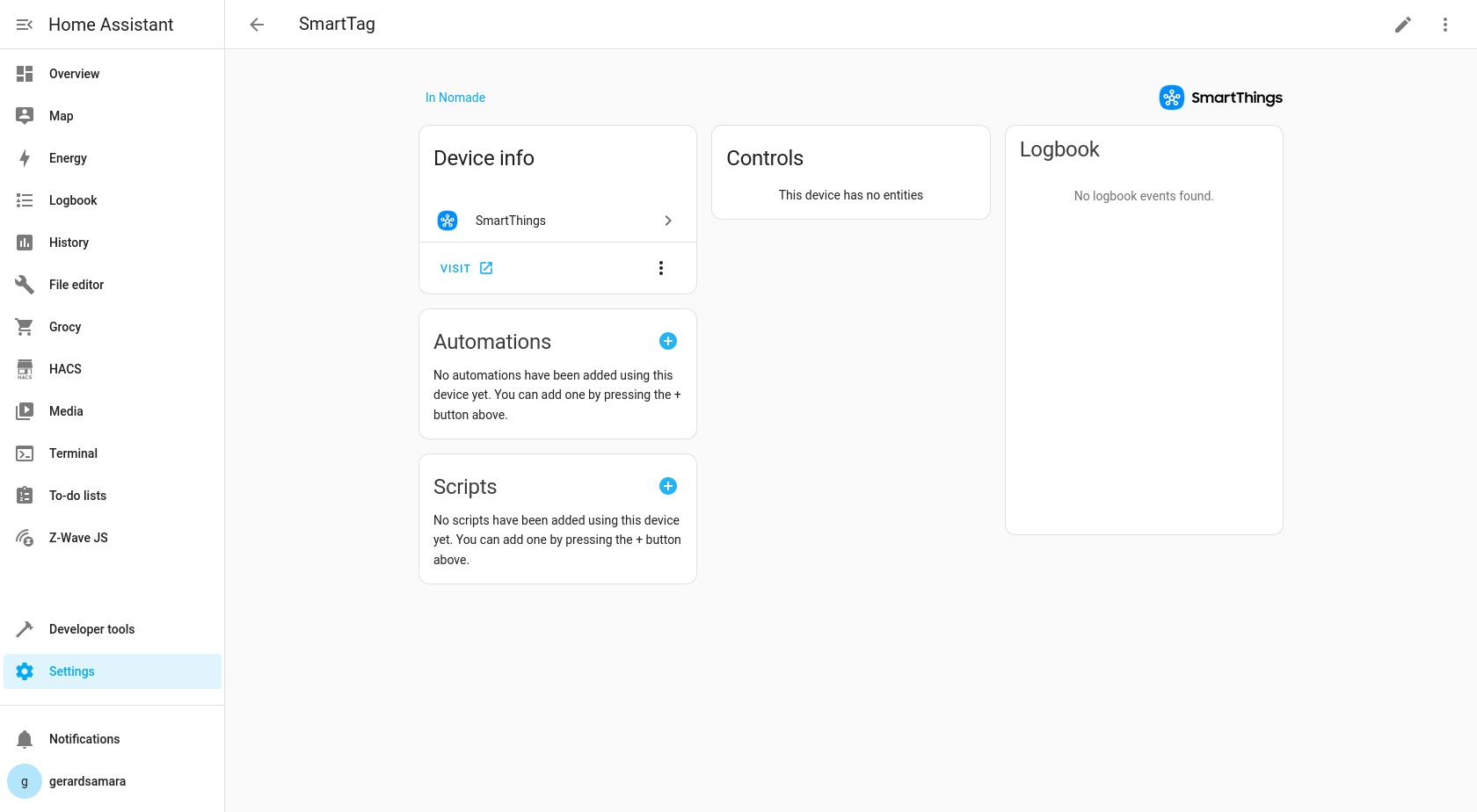
Task: Select Media label in sidebar
Action: click(66, 411)
